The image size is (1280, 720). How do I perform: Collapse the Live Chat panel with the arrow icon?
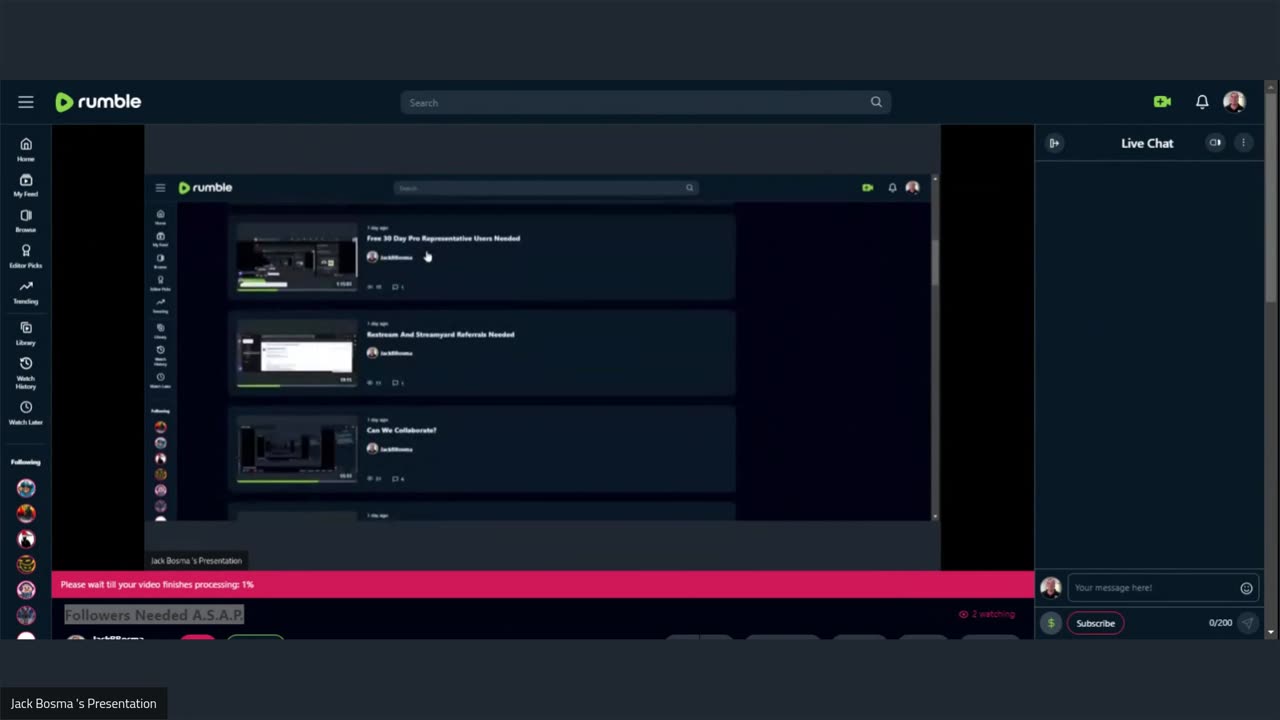click(1054, 143)
